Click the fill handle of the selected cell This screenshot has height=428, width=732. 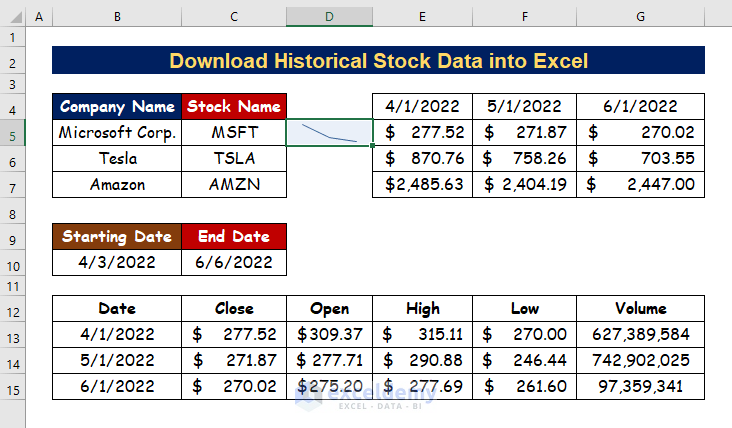coord(373,146)
